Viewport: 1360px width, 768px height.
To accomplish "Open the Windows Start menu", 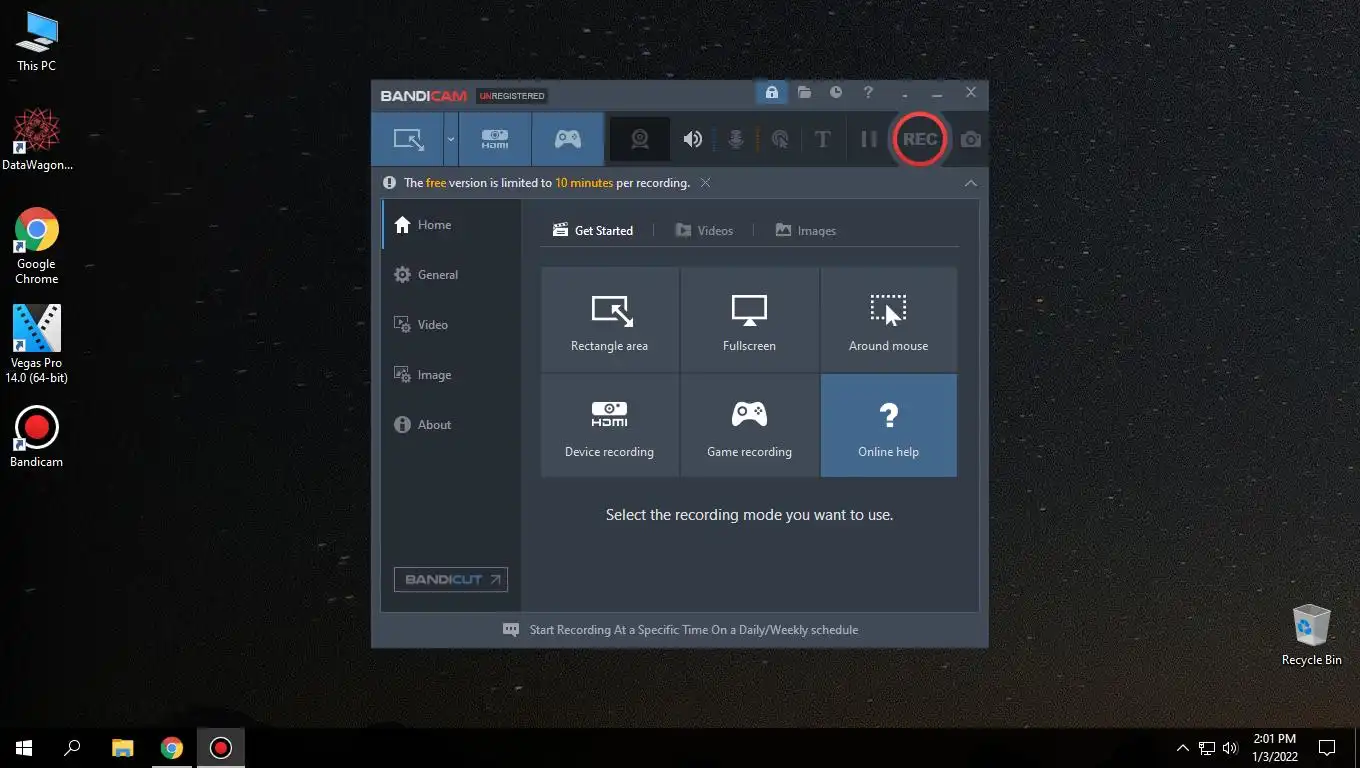I will point(24,747).
